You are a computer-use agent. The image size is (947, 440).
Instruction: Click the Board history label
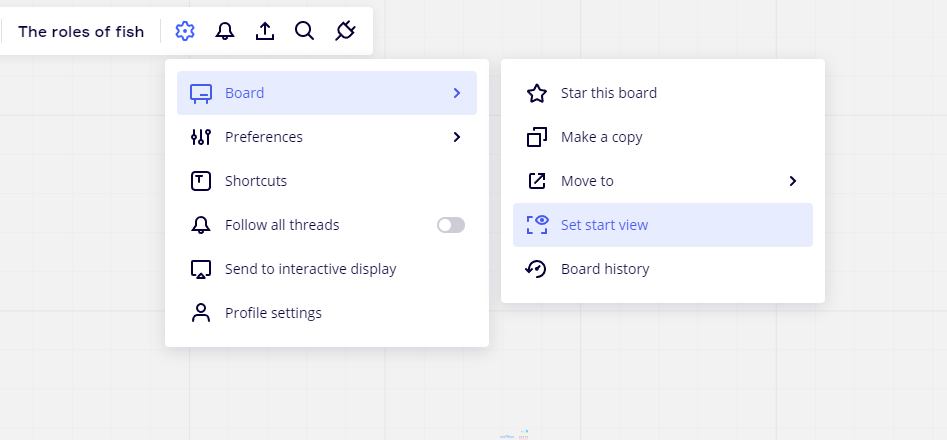[605, 269]
